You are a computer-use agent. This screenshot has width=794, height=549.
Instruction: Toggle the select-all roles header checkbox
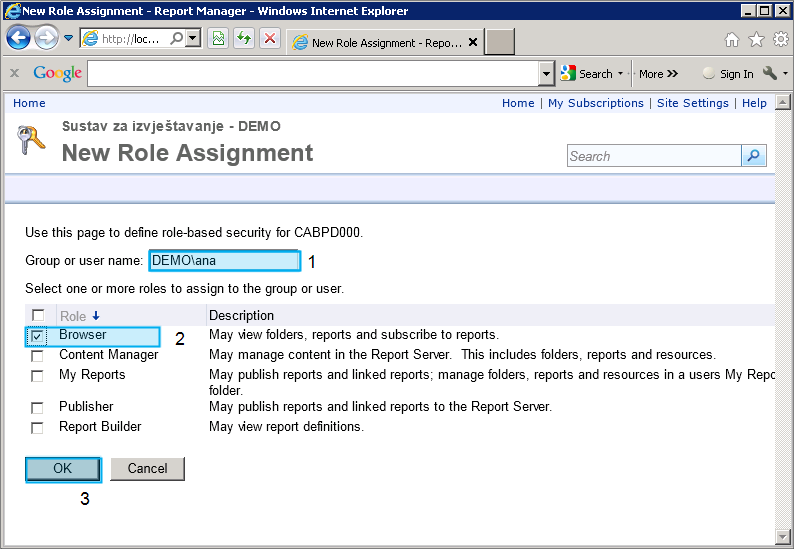click(38, 316)
